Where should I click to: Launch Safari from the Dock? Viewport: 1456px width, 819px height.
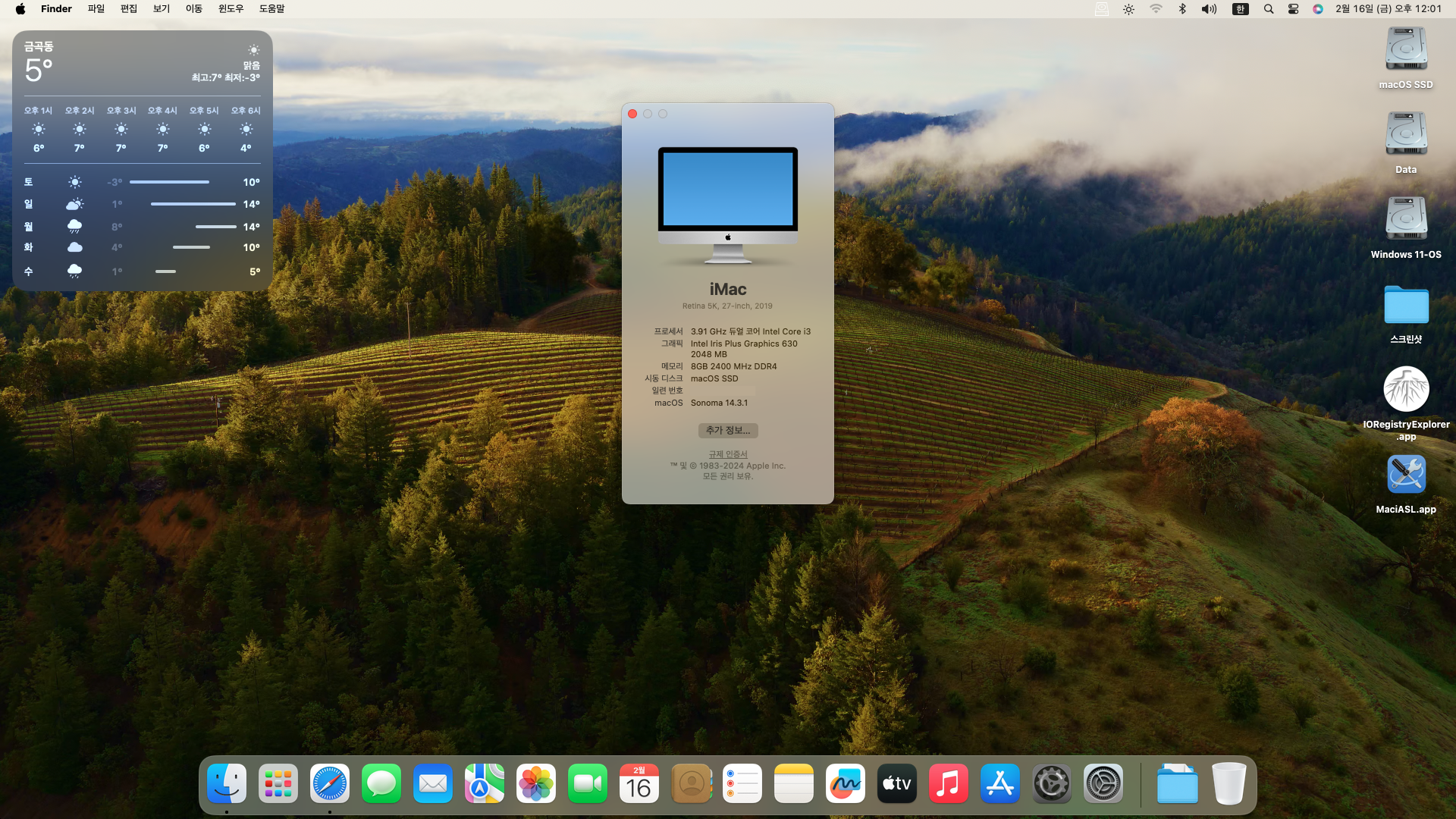tap(330, 783)
